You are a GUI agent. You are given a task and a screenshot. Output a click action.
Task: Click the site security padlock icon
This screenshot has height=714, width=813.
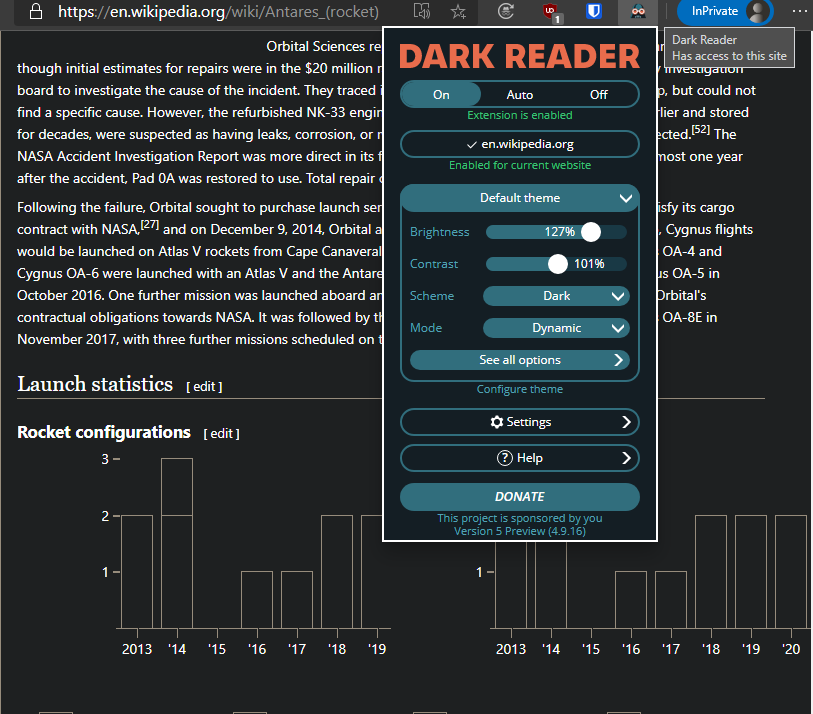pyautogui.click(x=35, y=12)
